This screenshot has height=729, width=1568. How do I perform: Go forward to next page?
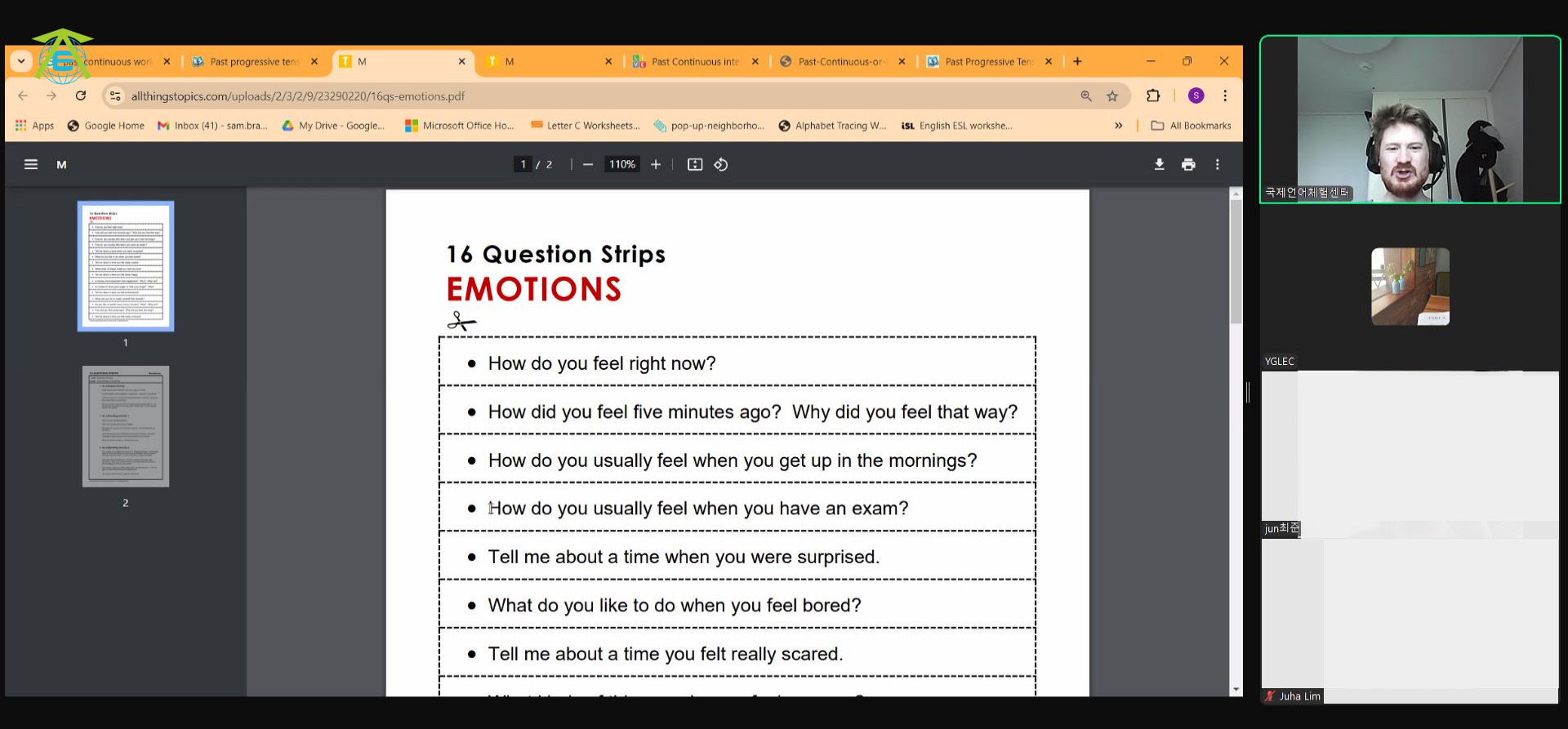(51, 96)
